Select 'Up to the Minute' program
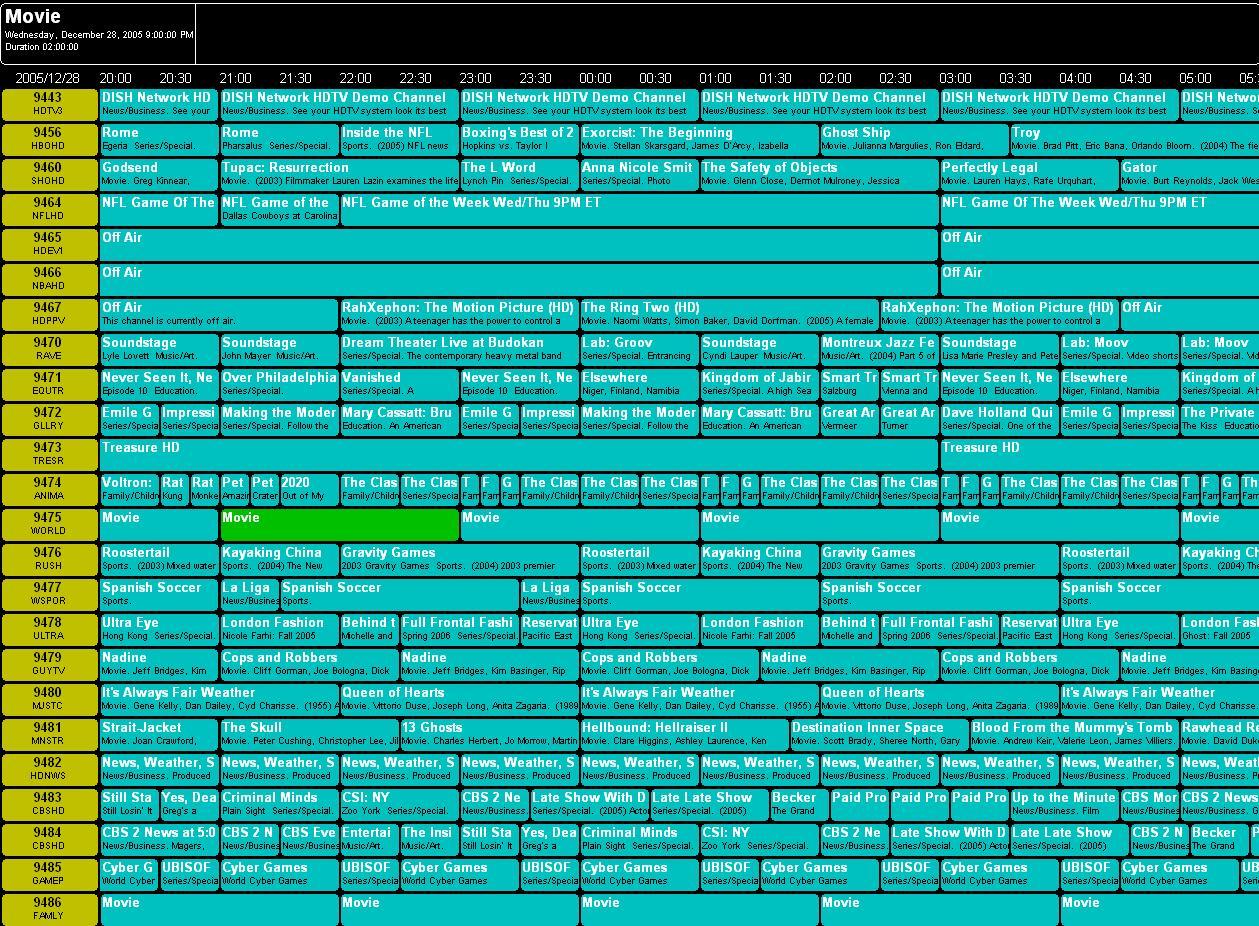The width and height of the screenshot is (1259, 926). click(1065, 805)
